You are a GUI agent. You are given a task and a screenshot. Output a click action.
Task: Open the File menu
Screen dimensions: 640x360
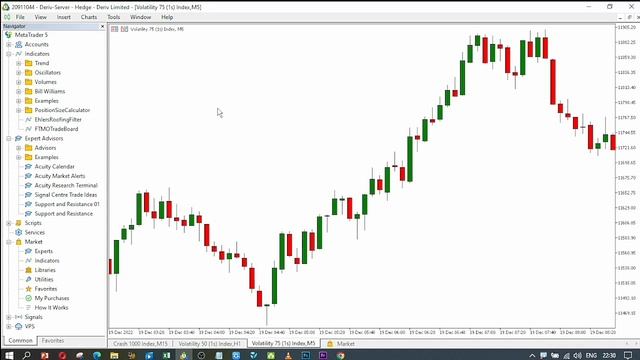click(x=20, y=17)
